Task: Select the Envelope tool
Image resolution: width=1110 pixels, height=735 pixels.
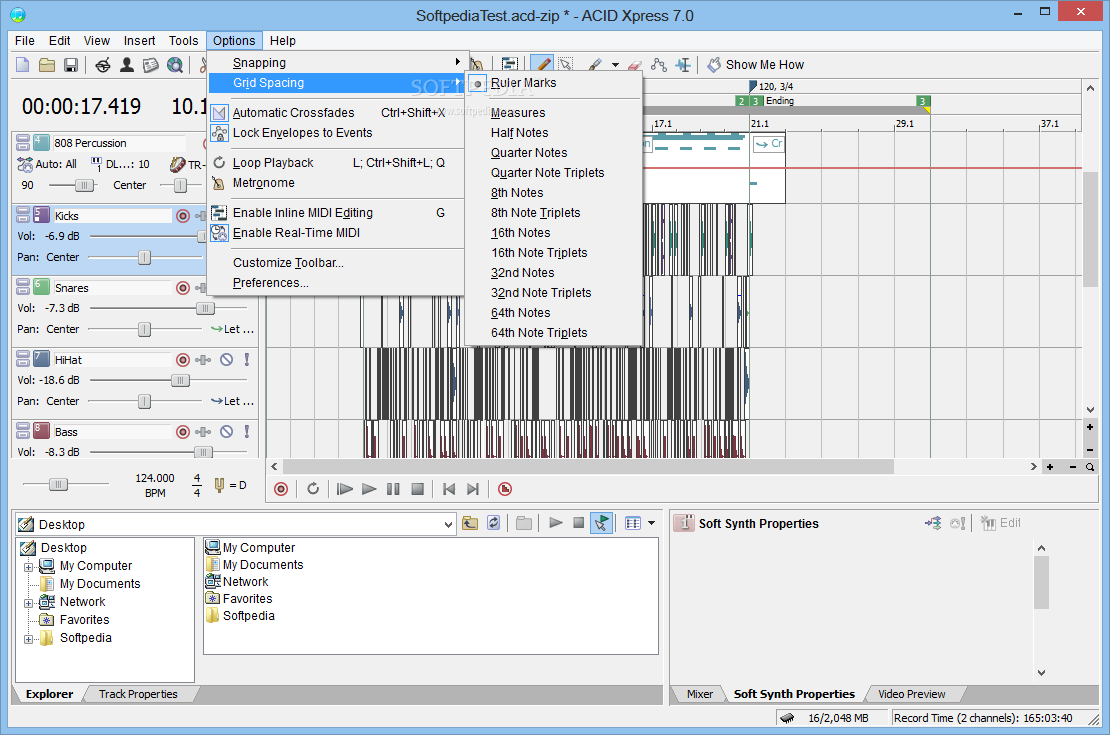Action: [659, 64]
